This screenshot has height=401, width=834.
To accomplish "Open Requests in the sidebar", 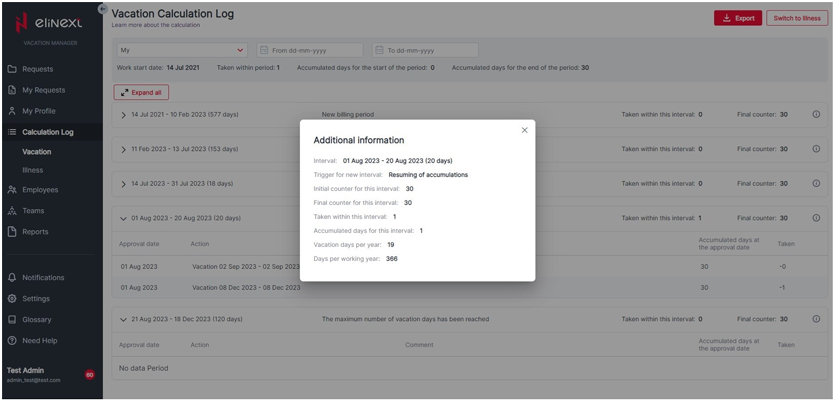I will coord(37,69).
